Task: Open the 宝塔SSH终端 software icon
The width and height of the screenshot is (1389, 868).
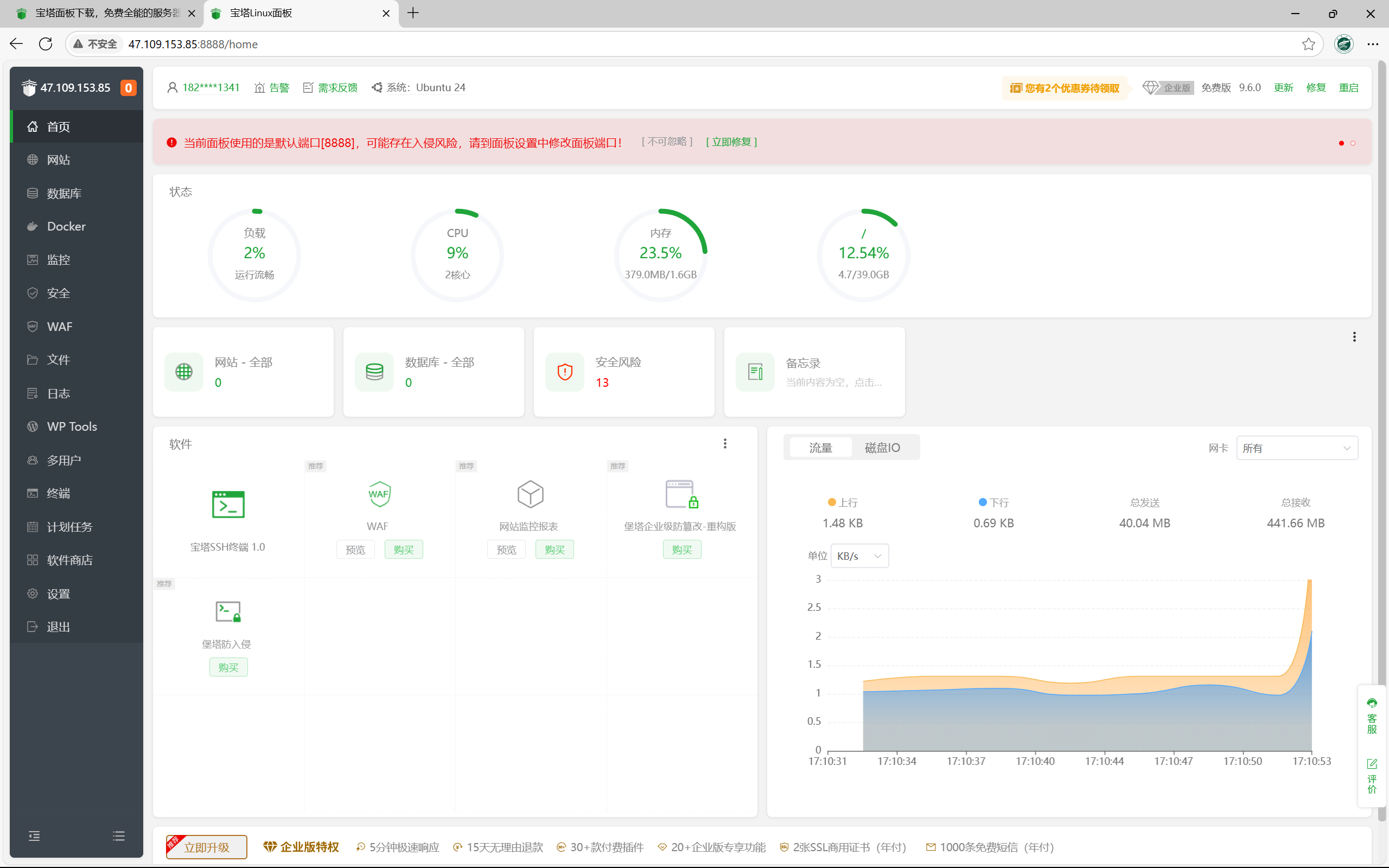Action: pyautogui.click(x=228, y=505)
